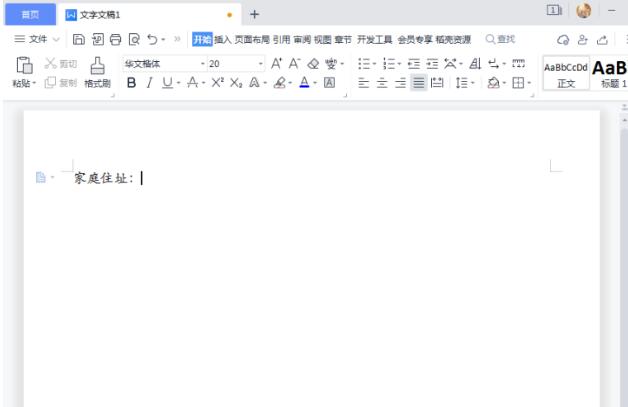The width and height of the screenshot is (628, 407).
Task: Decrease font size with A- icon
Action: [x=294, y=63]
